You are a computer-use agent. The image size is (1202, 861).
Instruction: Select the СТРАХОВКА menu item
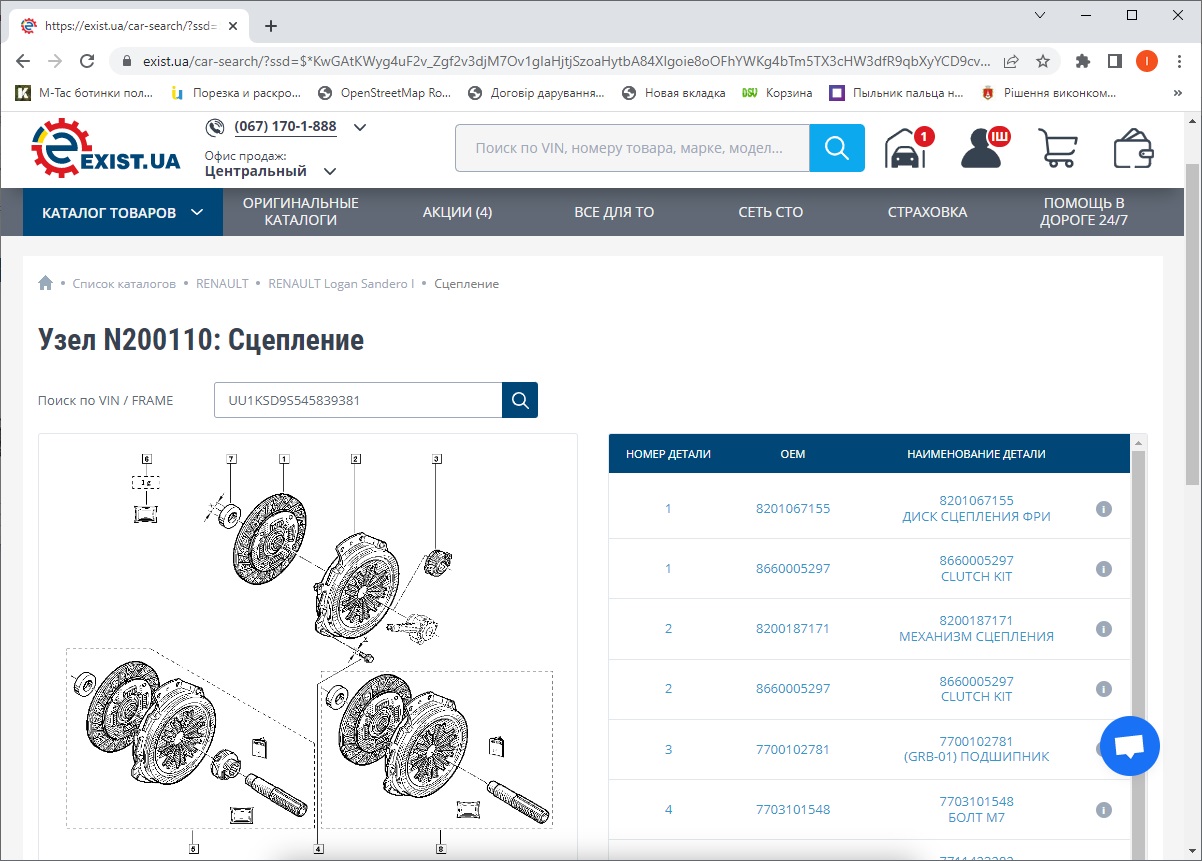click(927, 212)
